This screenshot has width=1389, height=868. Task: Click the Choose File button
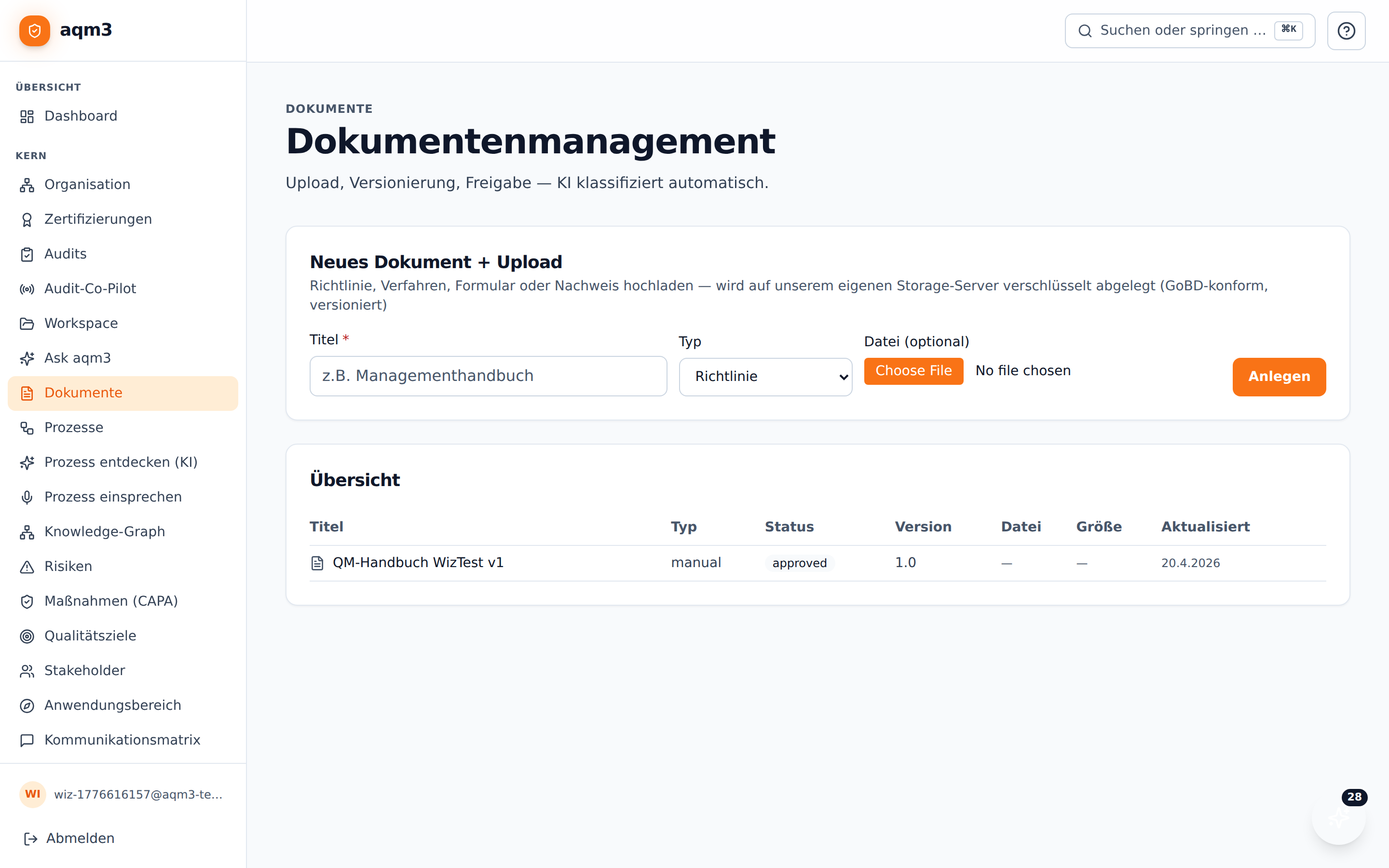pos(913,371)
